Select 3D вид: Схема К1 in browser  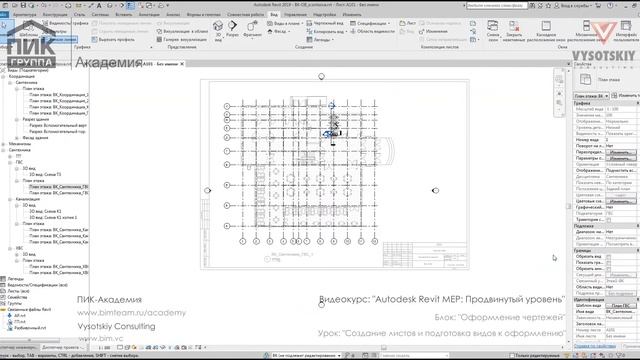[x=45, y=211]
